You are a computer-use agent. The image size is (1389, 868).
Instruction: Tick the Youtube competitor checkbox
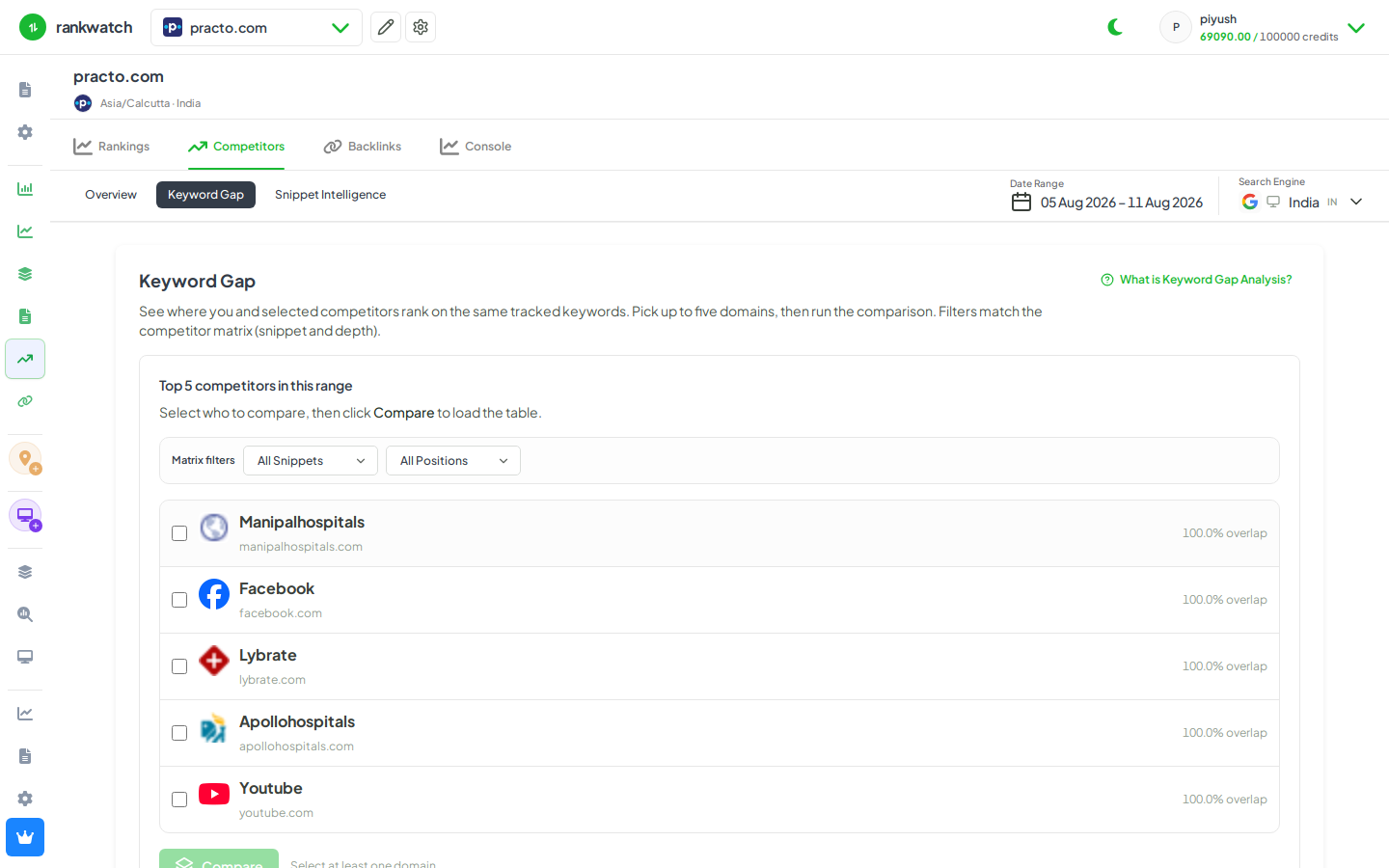click(179, 800)
